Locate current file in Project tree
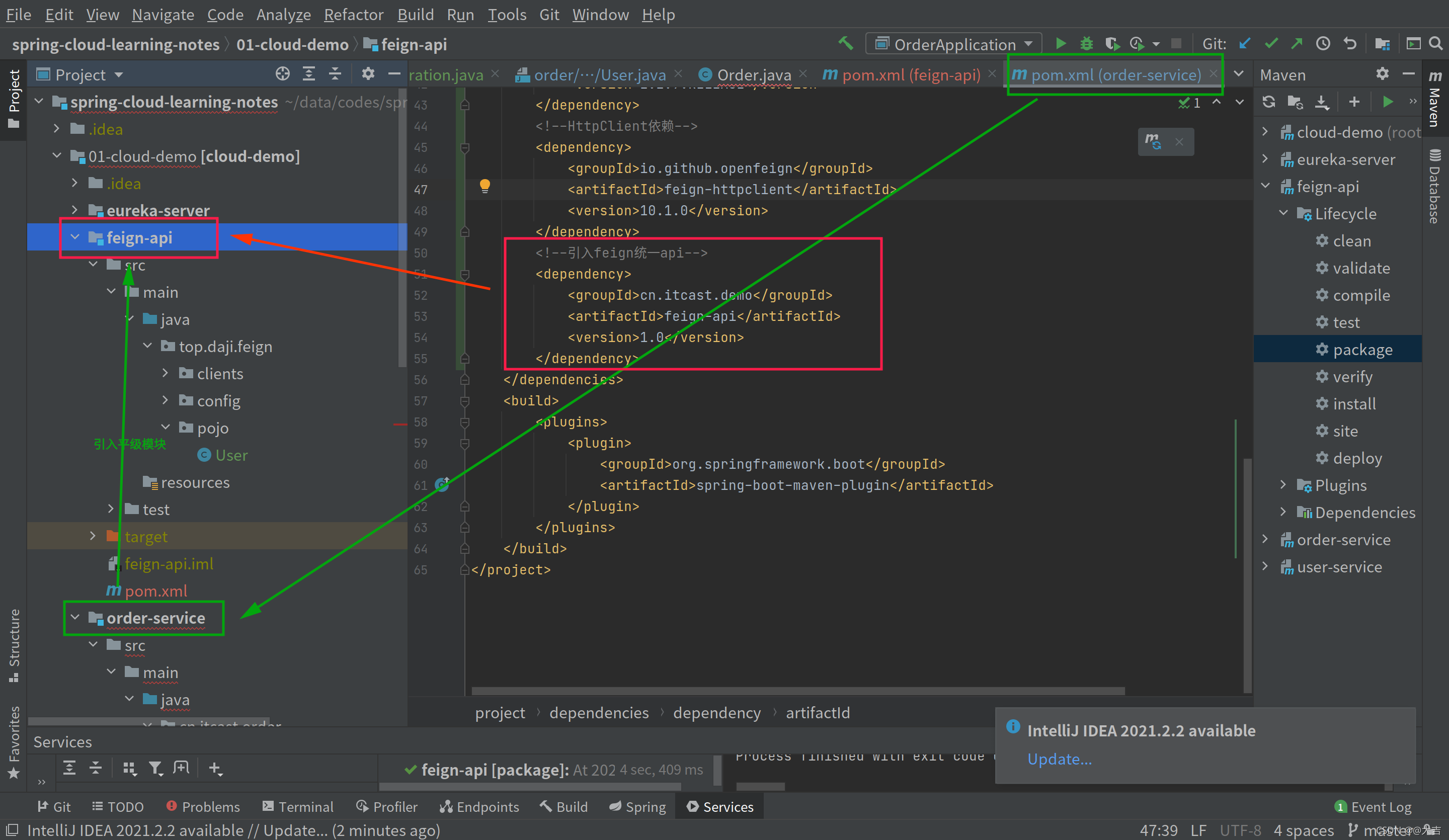 (282, 73)
